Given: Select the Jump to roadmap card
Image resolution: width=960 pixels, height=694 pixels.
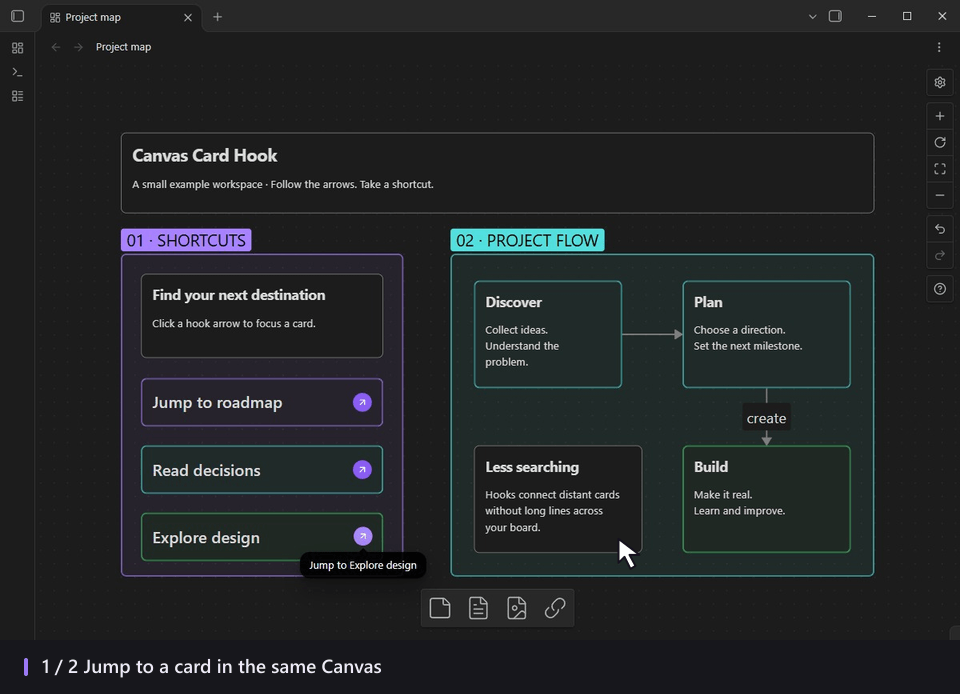Looking at the screenshot, I should (x=262, y=402).
